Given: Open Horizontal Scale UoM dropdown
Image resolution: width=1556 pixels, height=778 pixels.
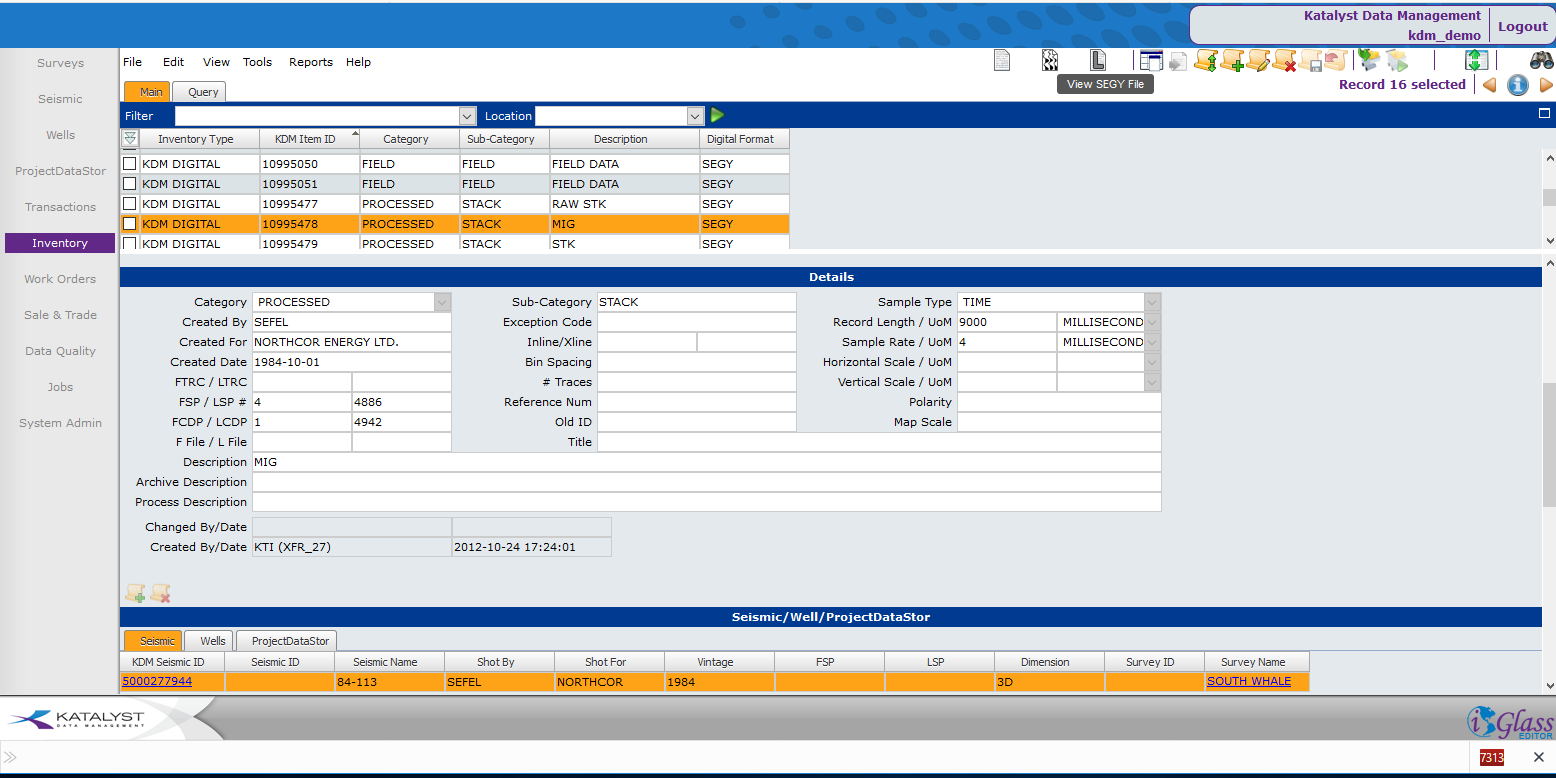Looking at the screenshot, I should pos(1153,362).
